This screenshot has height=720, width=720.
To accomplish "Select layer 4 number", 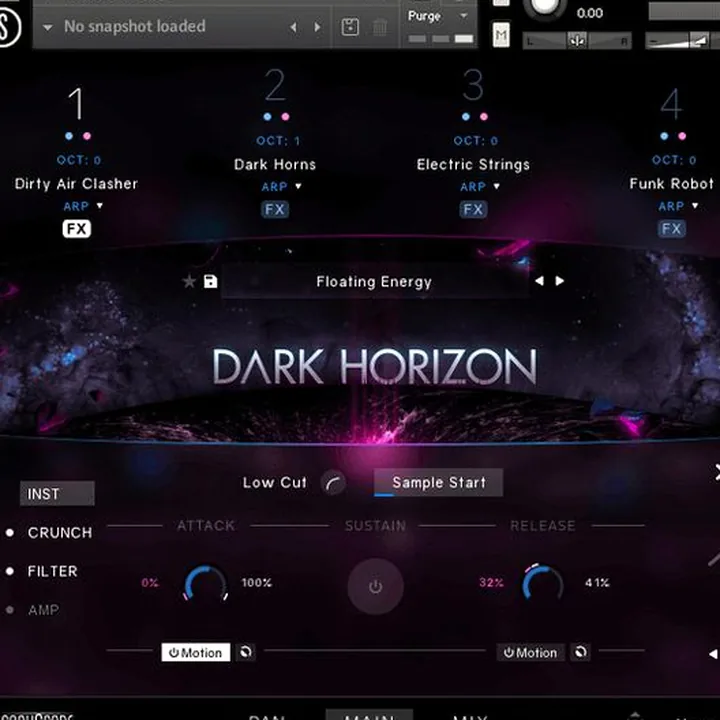I will click(x=671, y=104).
